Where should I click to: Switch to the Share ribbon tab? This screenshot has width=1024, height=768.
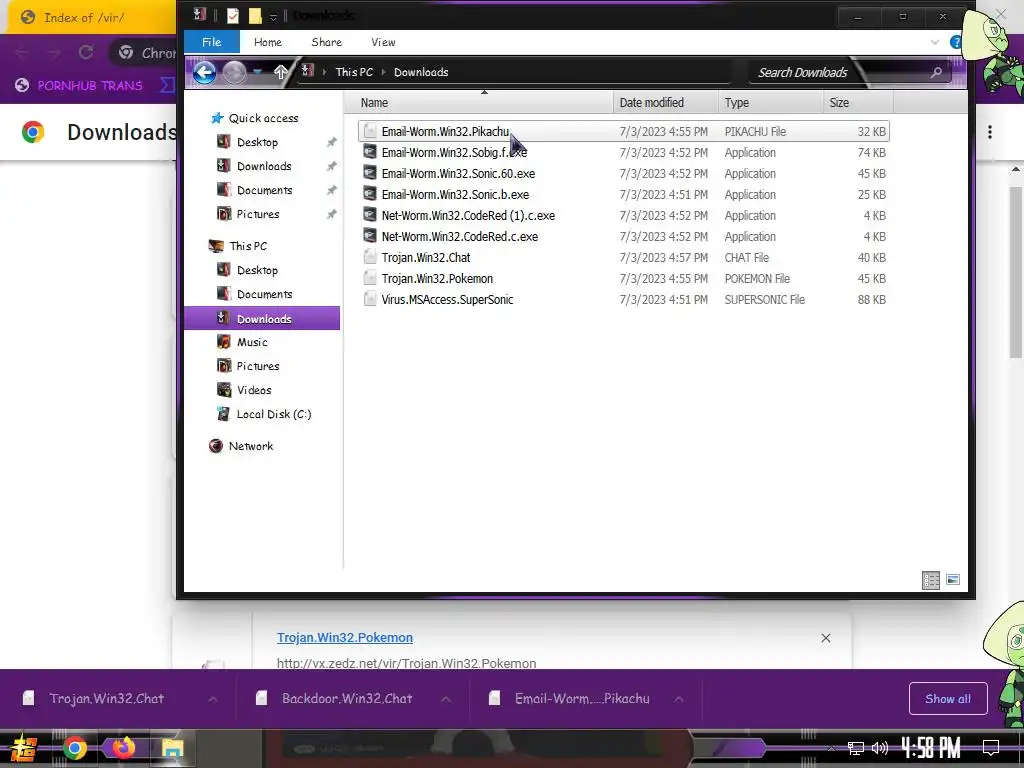pyautogui.click(x=327, y=42)
